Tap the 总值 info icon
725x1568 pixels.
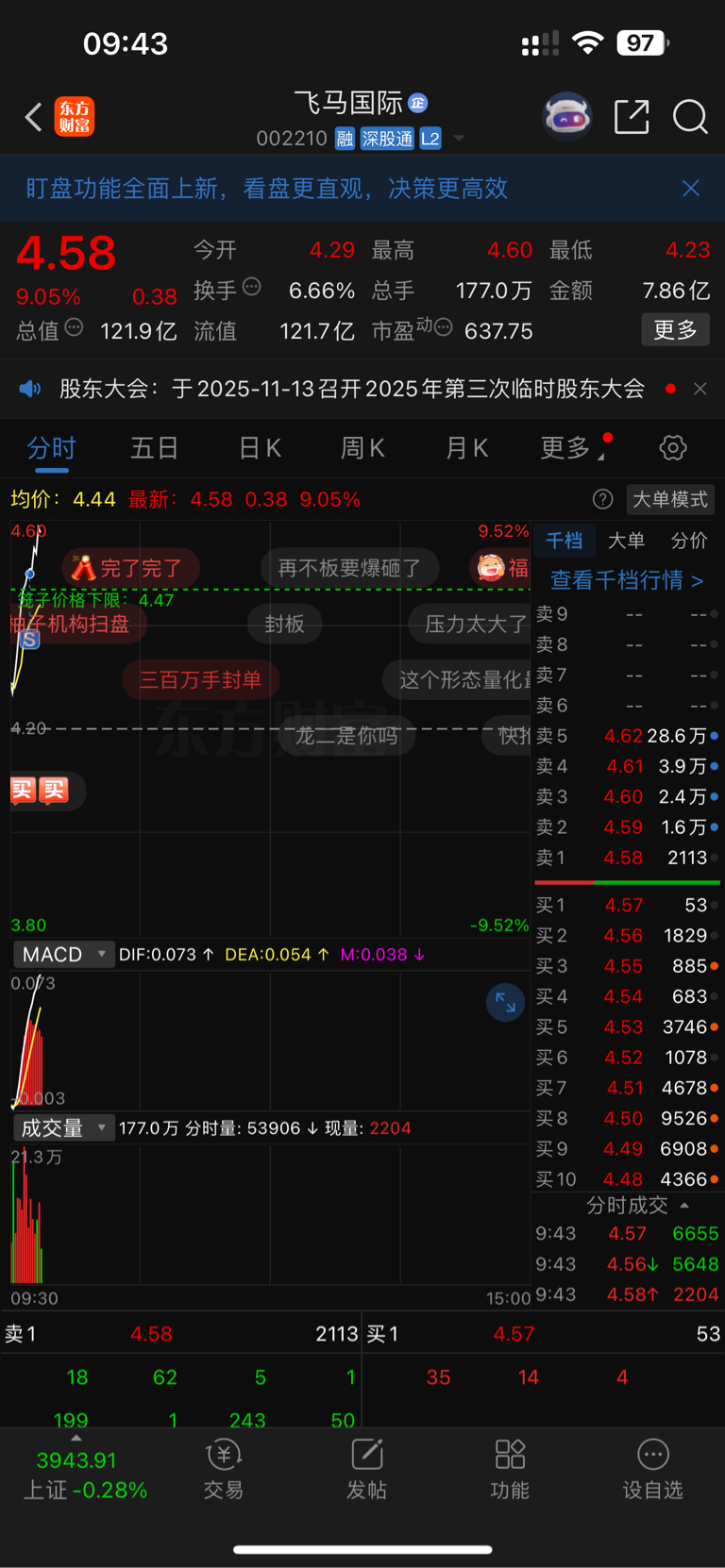coord(74,327)
